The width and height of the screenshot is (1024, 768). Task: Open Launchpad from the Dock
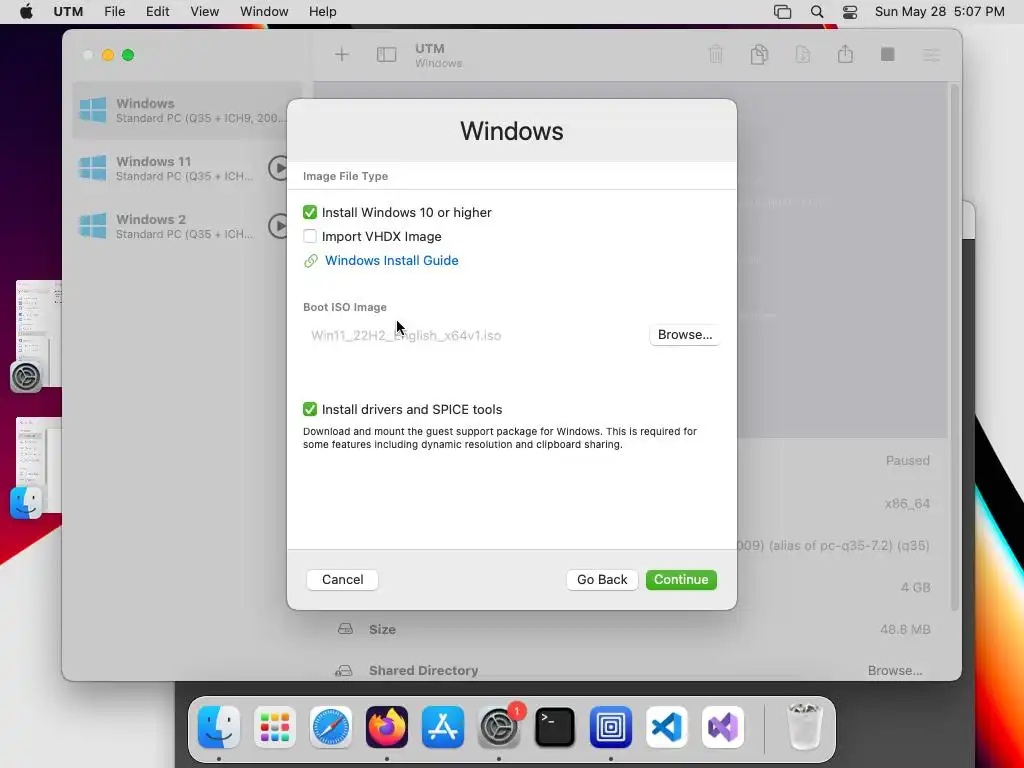275,727
